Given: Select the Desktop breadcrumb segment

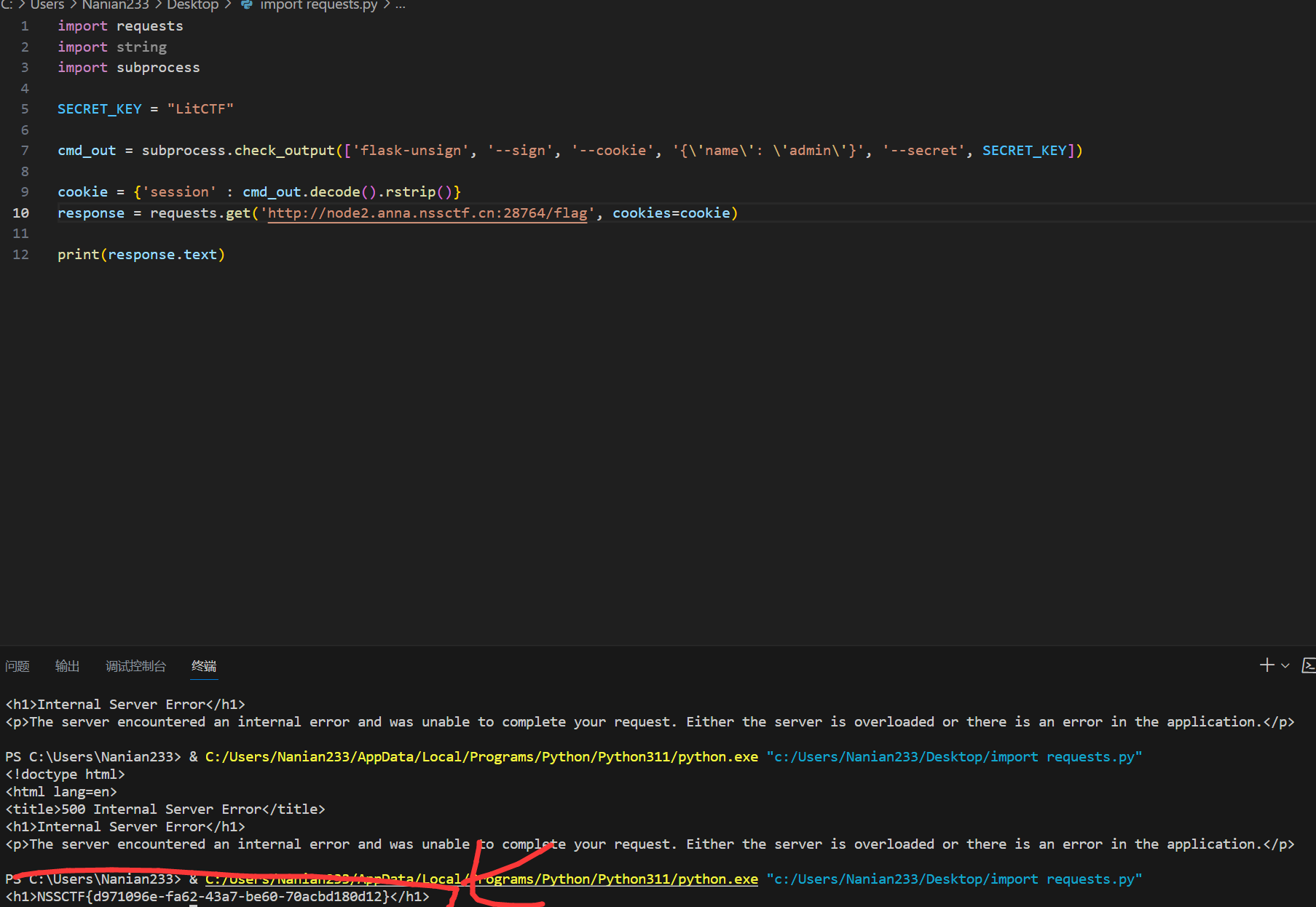Looking at the screenshot, I should tap(192, 5).
